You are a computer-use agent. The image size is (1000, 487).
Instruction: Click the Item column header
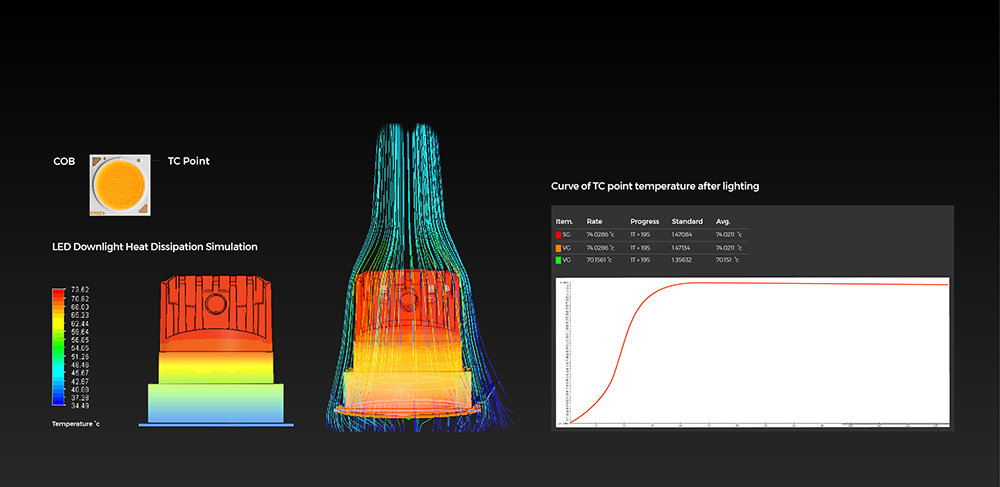coord(563,221)
